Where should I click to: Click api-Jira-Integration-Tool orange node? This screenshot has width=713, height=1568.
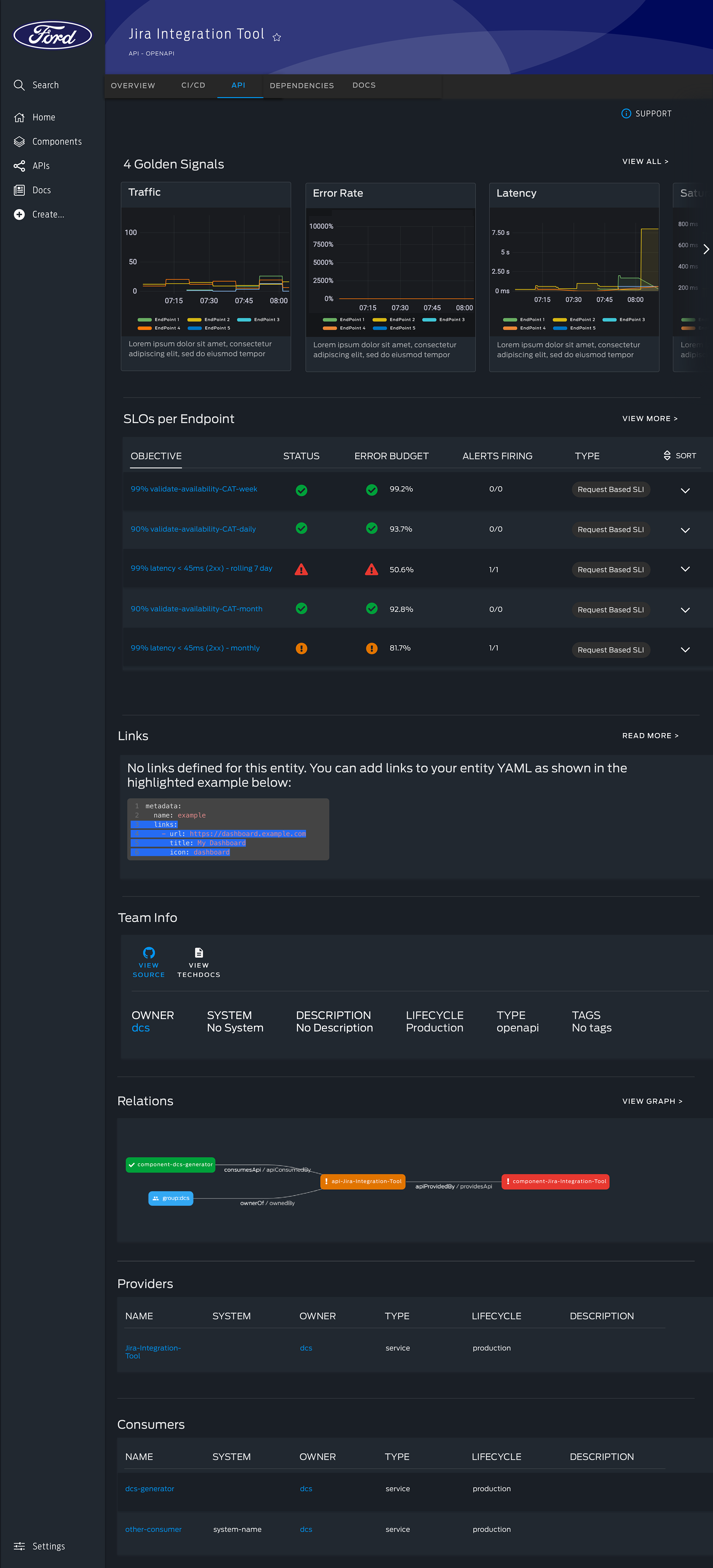pos(362,1182)
